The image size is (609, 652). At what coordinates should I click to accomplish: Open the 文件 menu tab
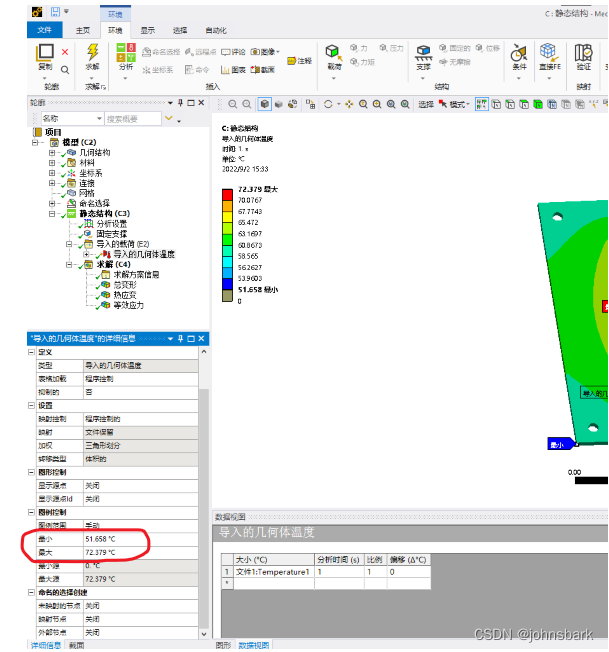click(45, 30)
